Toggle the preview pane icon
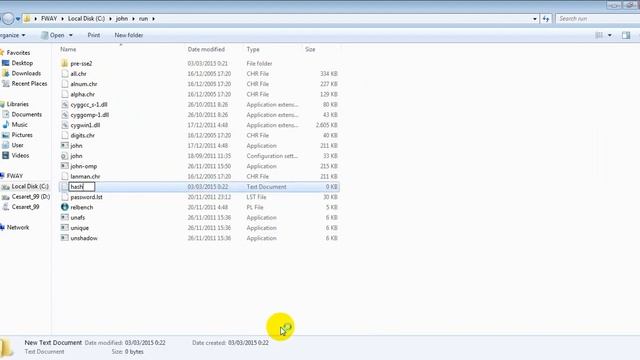 click(626, 36)
